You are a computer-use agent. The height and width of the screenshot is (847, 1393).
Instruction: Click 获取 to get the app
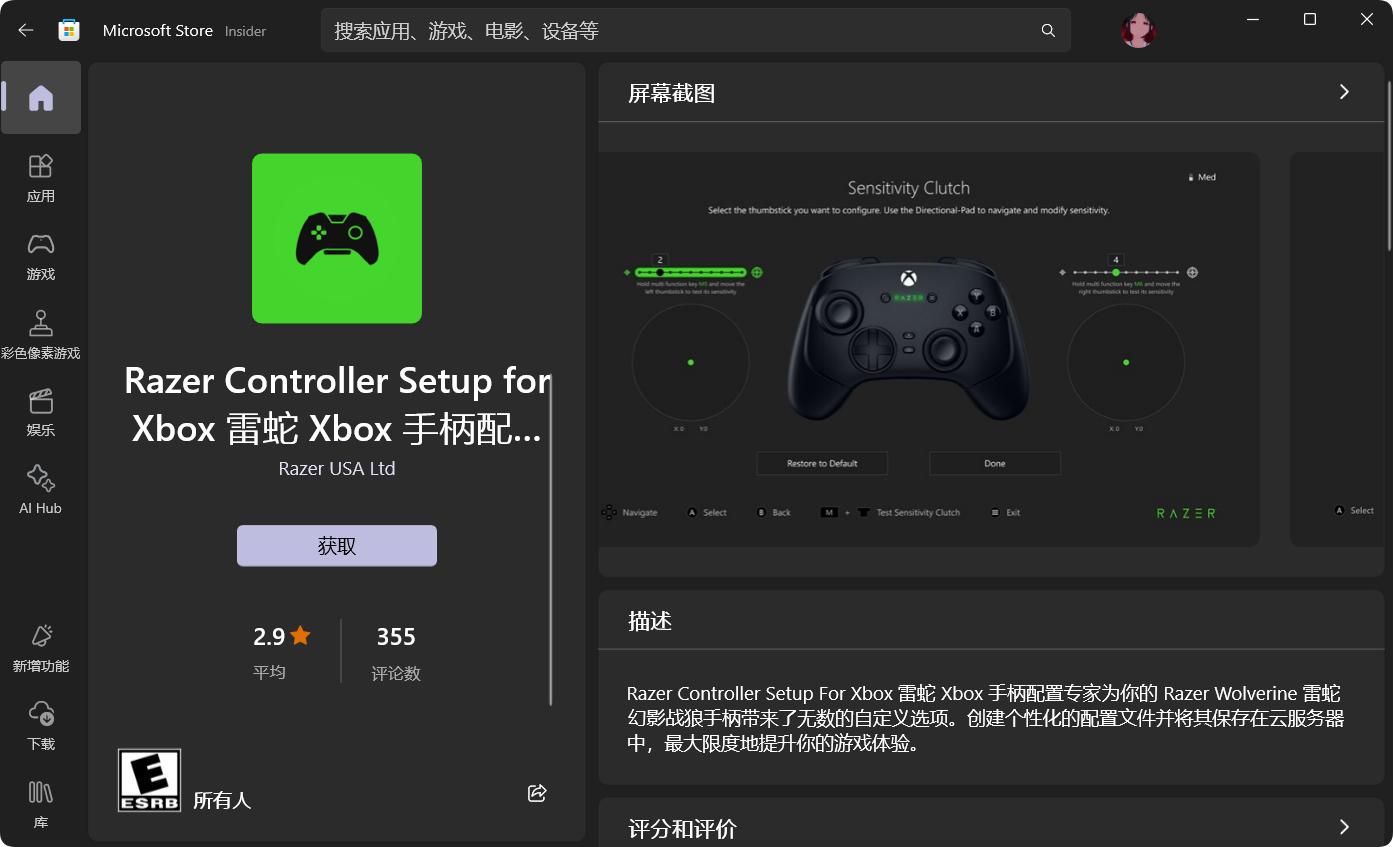(337, 546)
